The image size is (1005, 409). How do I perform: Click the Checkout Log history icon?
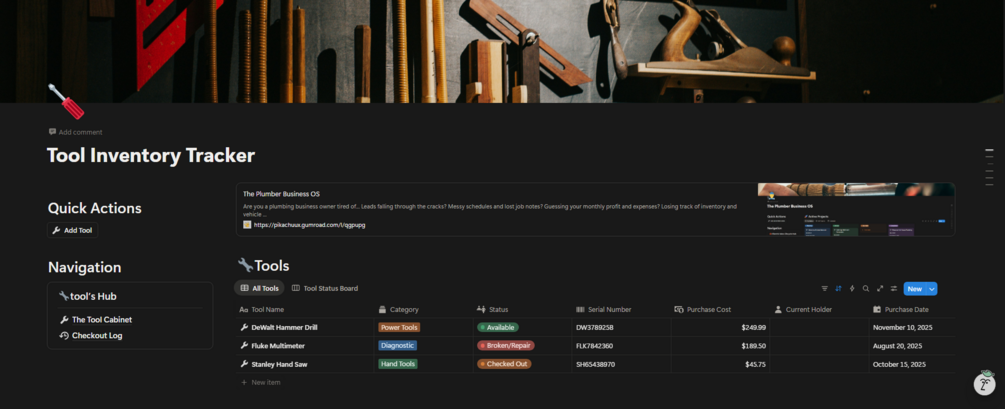pyautogui.click(x=63, y=336)
